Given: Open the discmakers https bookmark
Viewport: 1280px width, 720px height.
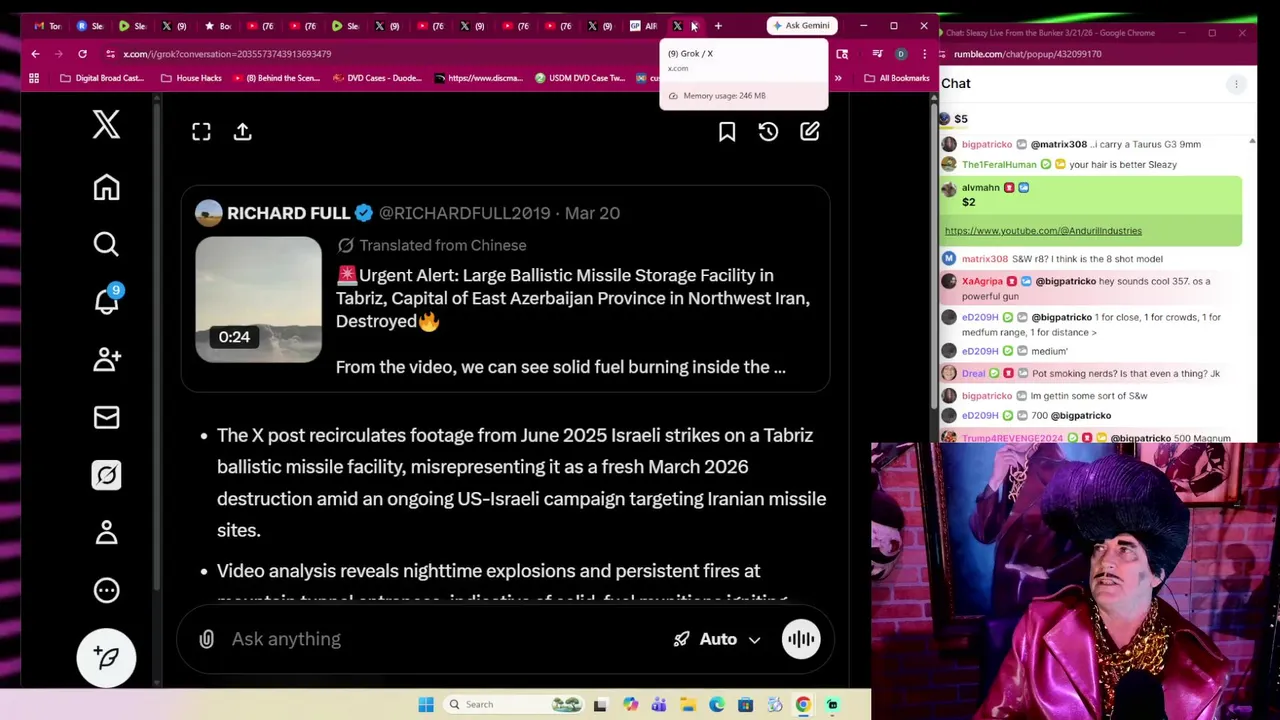Looking at the screenshot, I should coord(478,78).
